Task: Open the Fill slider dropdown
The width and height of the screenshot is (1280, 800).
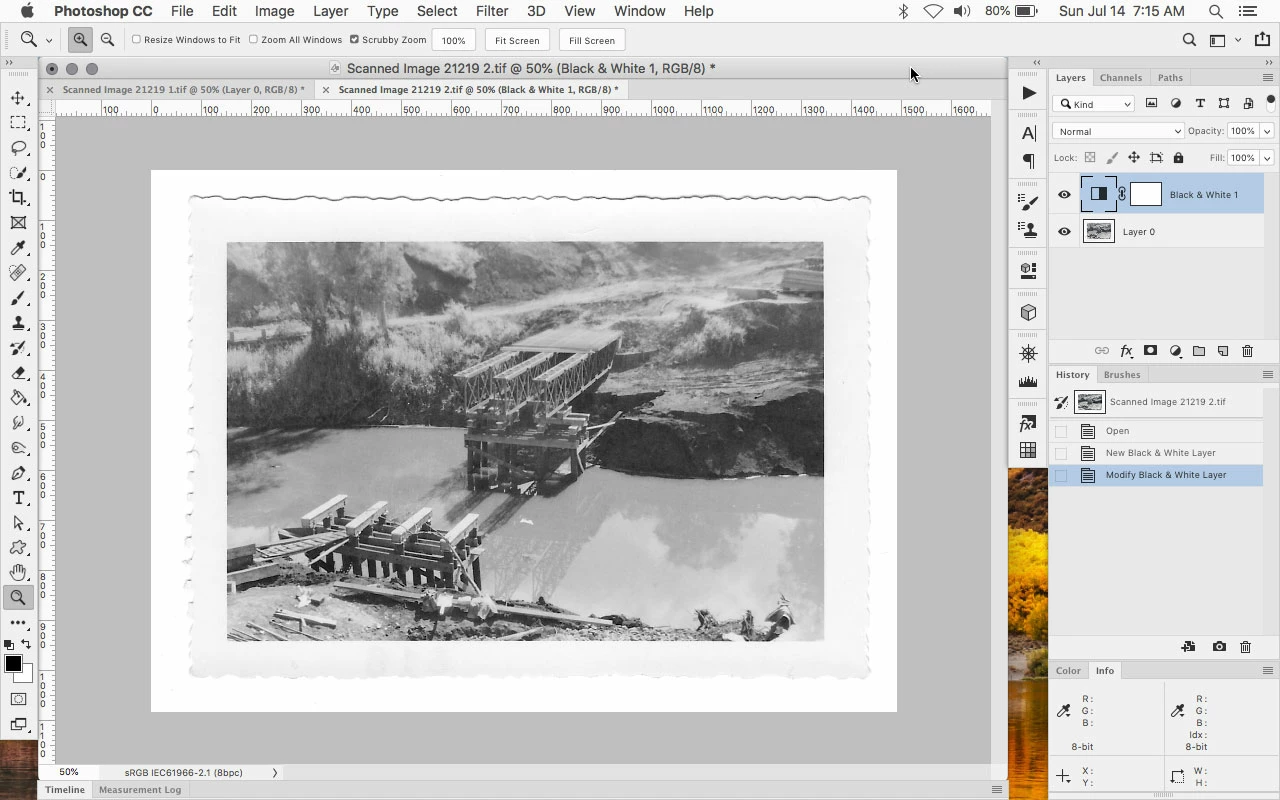Action: pos(1267,158)
